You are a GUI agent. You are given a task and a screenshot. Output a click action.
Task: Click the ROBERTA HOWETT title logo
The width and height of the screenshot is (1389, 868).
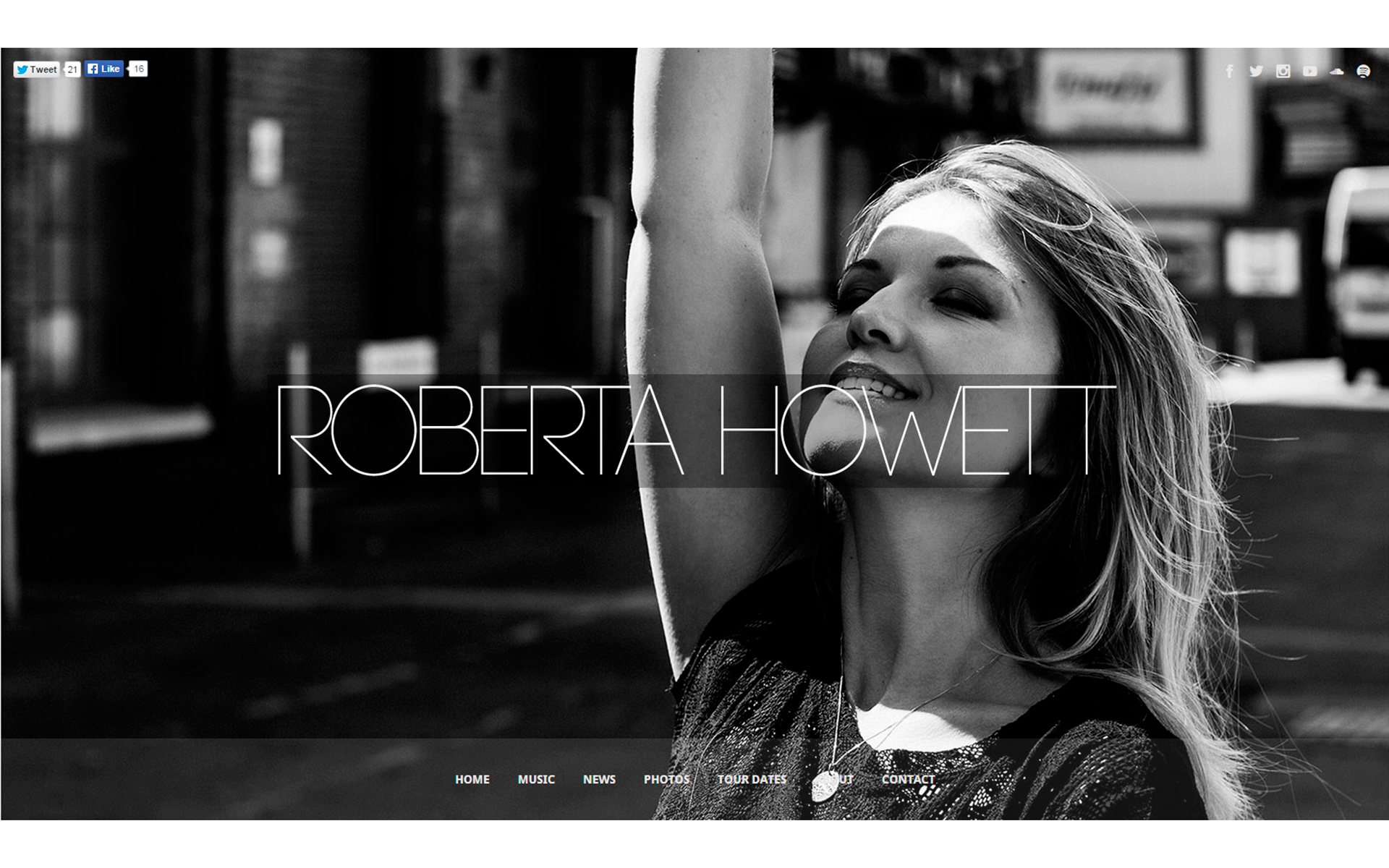694,430
